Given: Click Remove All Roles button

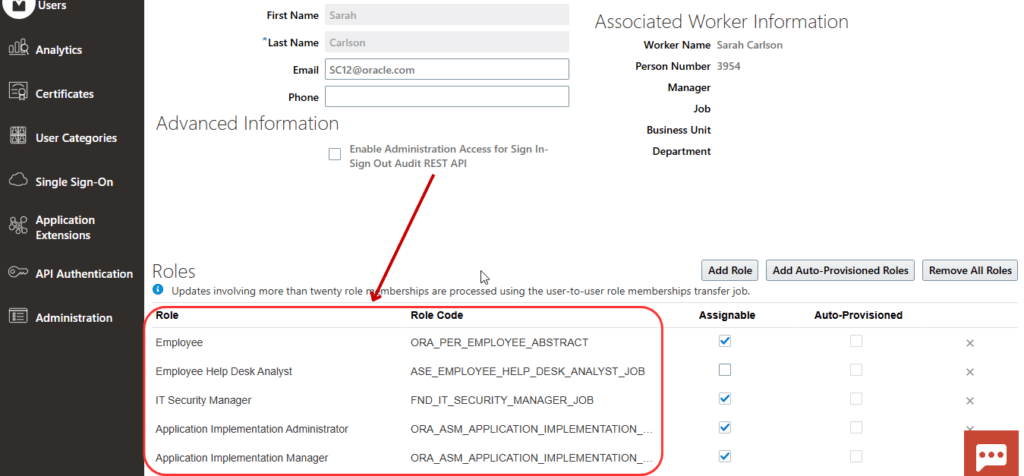Looking at the screenshot, I should point(970,270).
